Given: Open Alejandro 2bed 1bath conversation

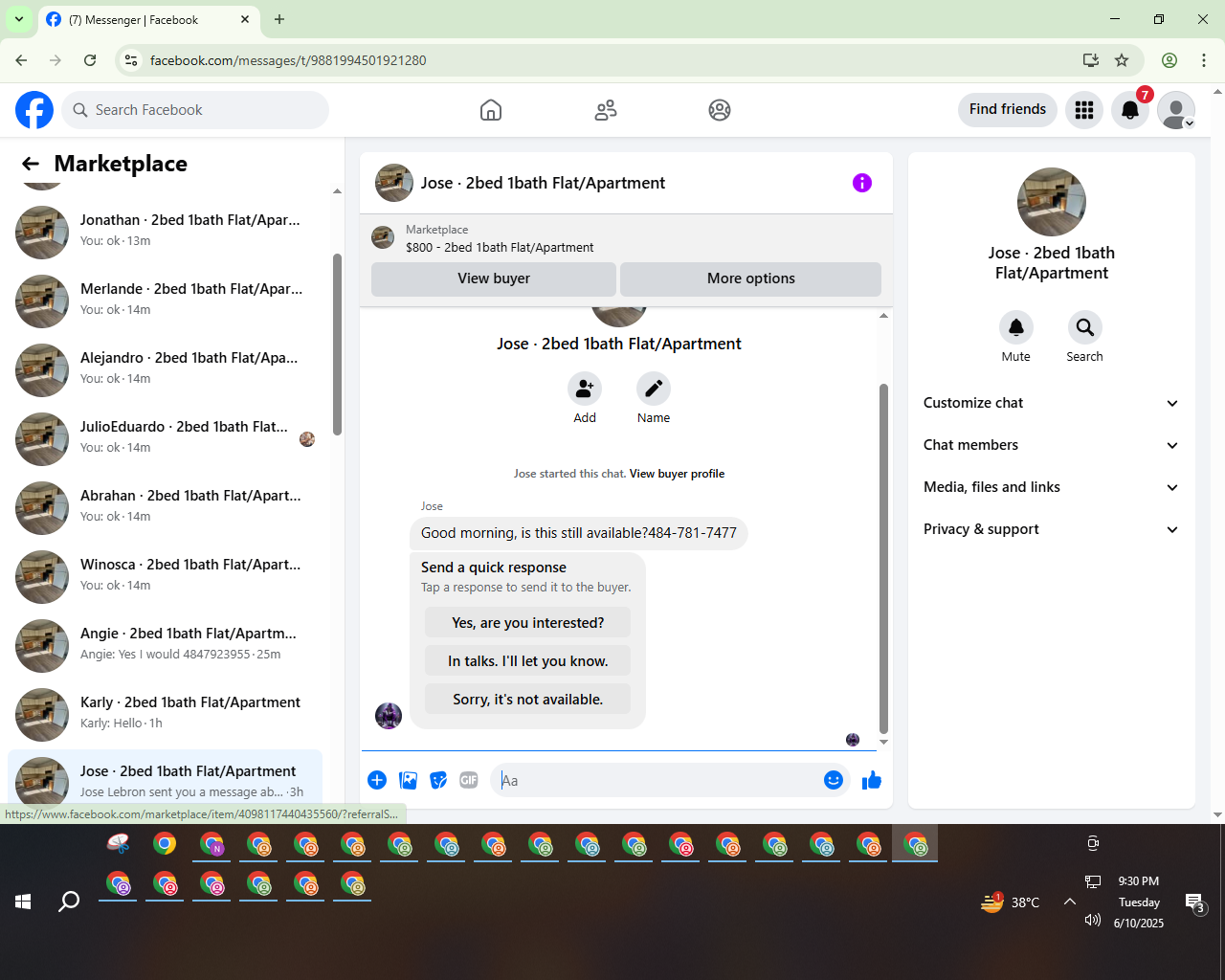Looking at the screenshot, I should coord(165,370).
